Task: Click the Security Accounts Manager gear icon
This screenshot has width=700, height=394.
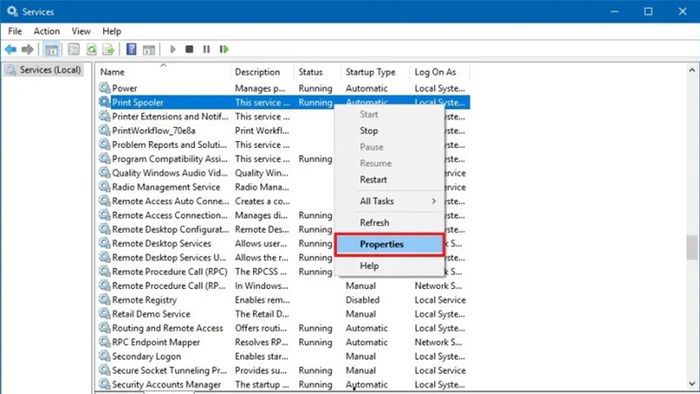Action: pyautogui.click(x=104, y=384)
